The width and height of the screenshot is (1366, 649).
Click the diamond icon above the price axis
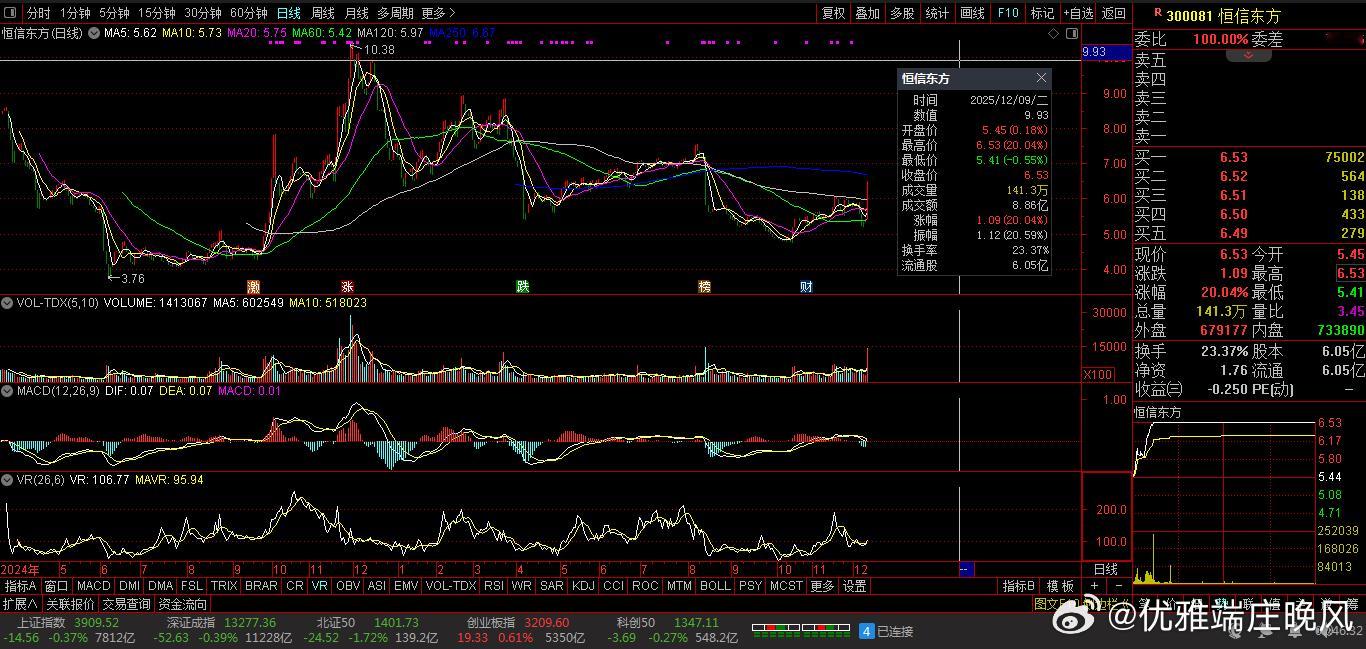click(1053, 33)
